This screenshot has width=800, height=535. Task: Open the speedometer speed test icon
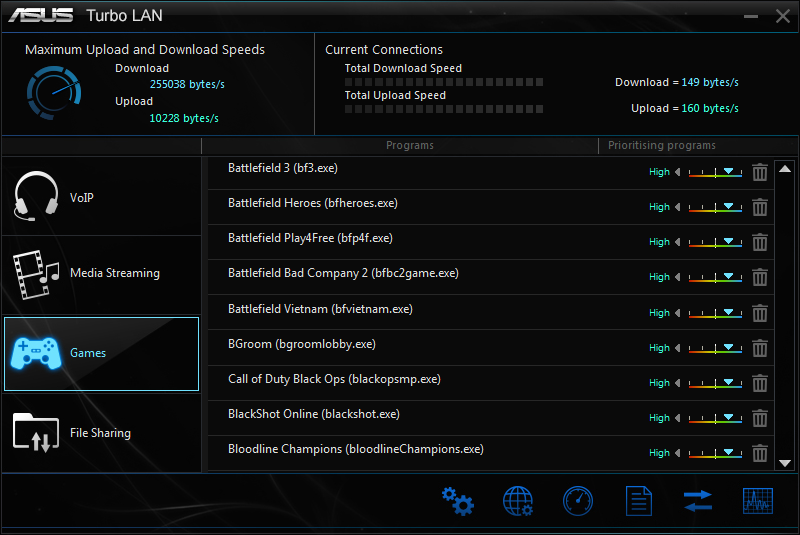578,500
